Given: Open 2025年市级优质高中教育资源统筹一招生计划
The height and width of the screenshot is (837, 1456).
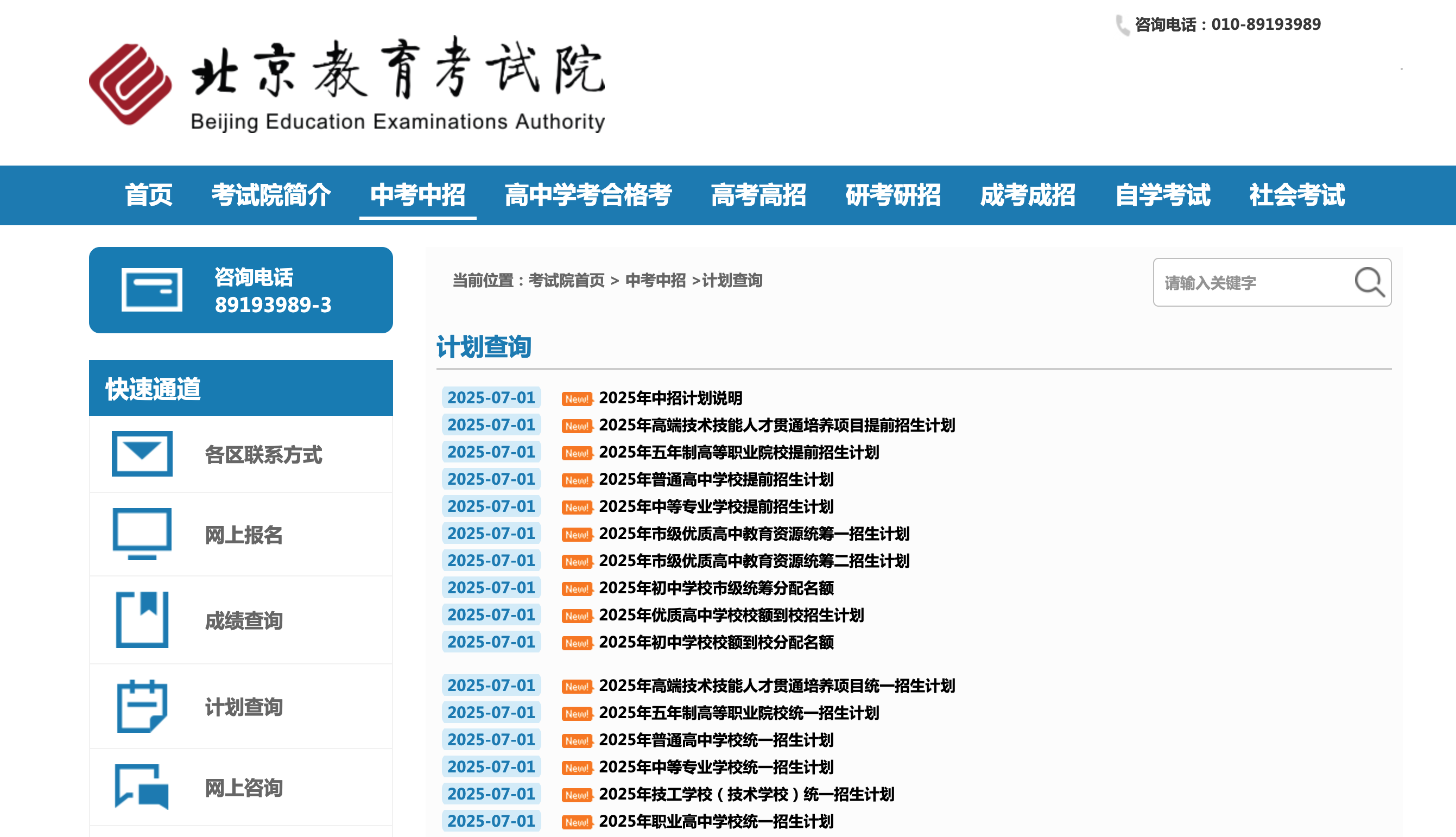Looking at the screenshot, I should (754, 534).
